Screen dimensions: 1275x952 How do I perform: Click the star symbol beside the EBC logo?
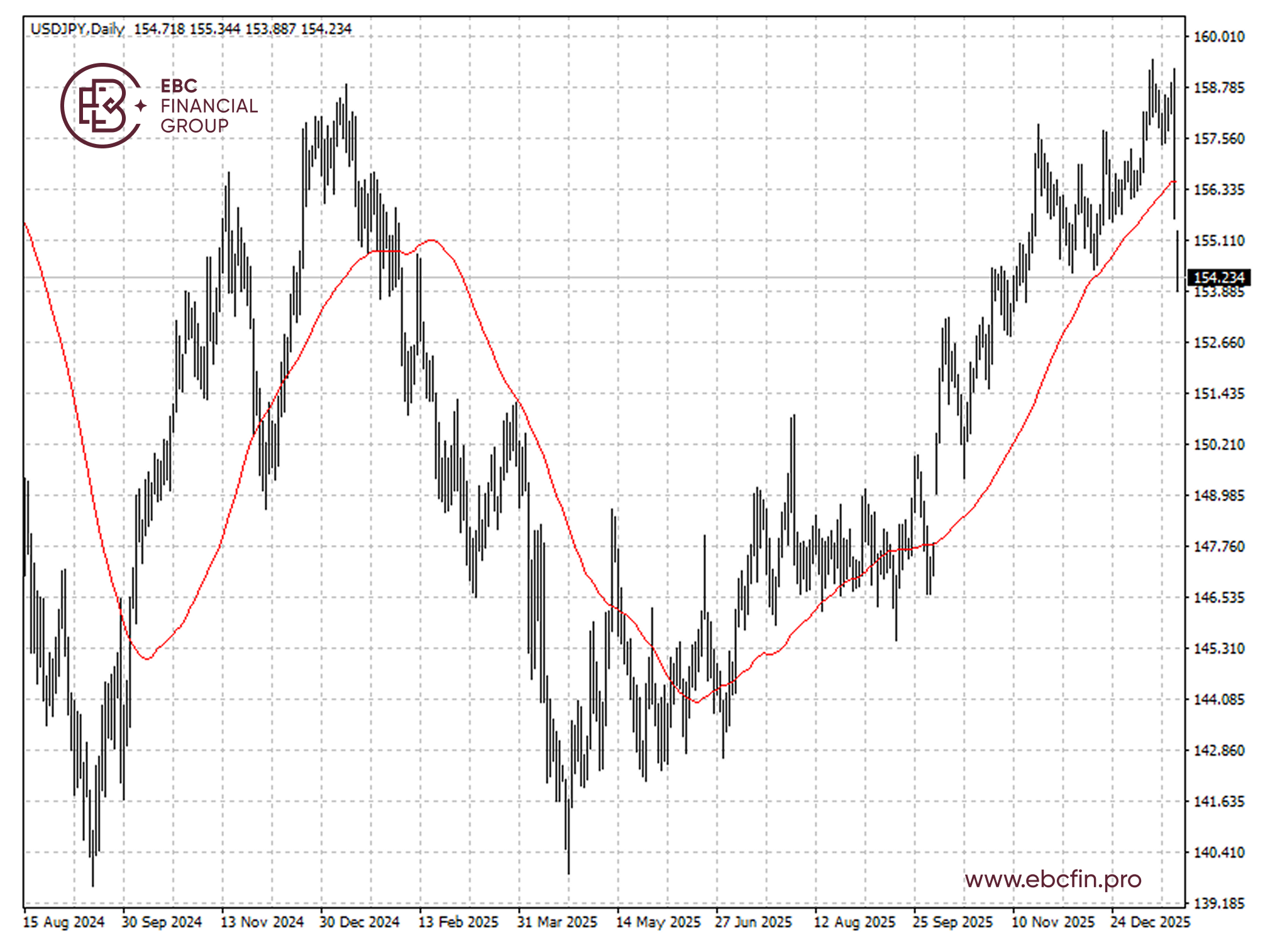click(141, 106)
